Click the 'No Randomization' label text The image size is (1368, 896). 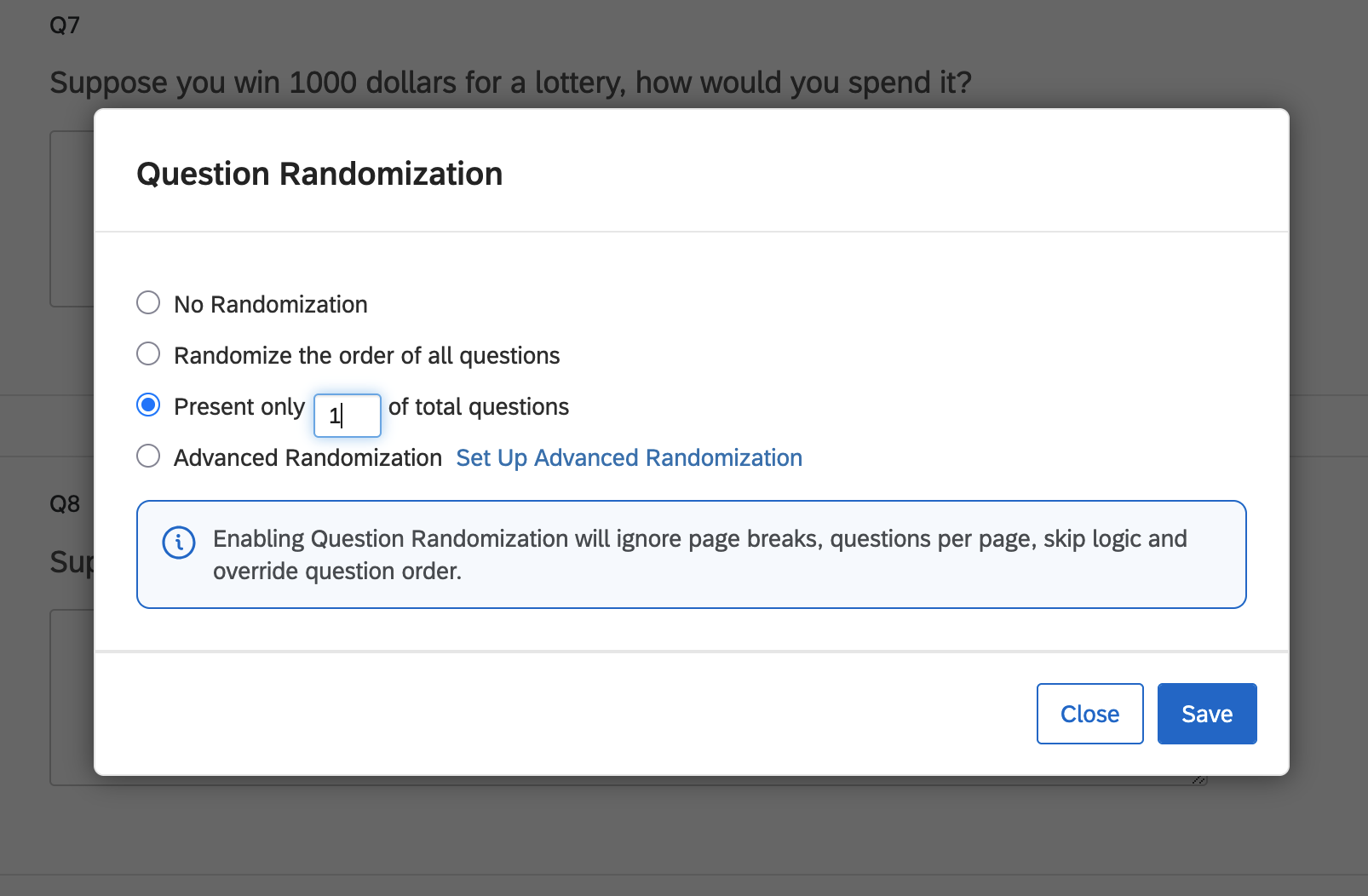coord(271,305)
